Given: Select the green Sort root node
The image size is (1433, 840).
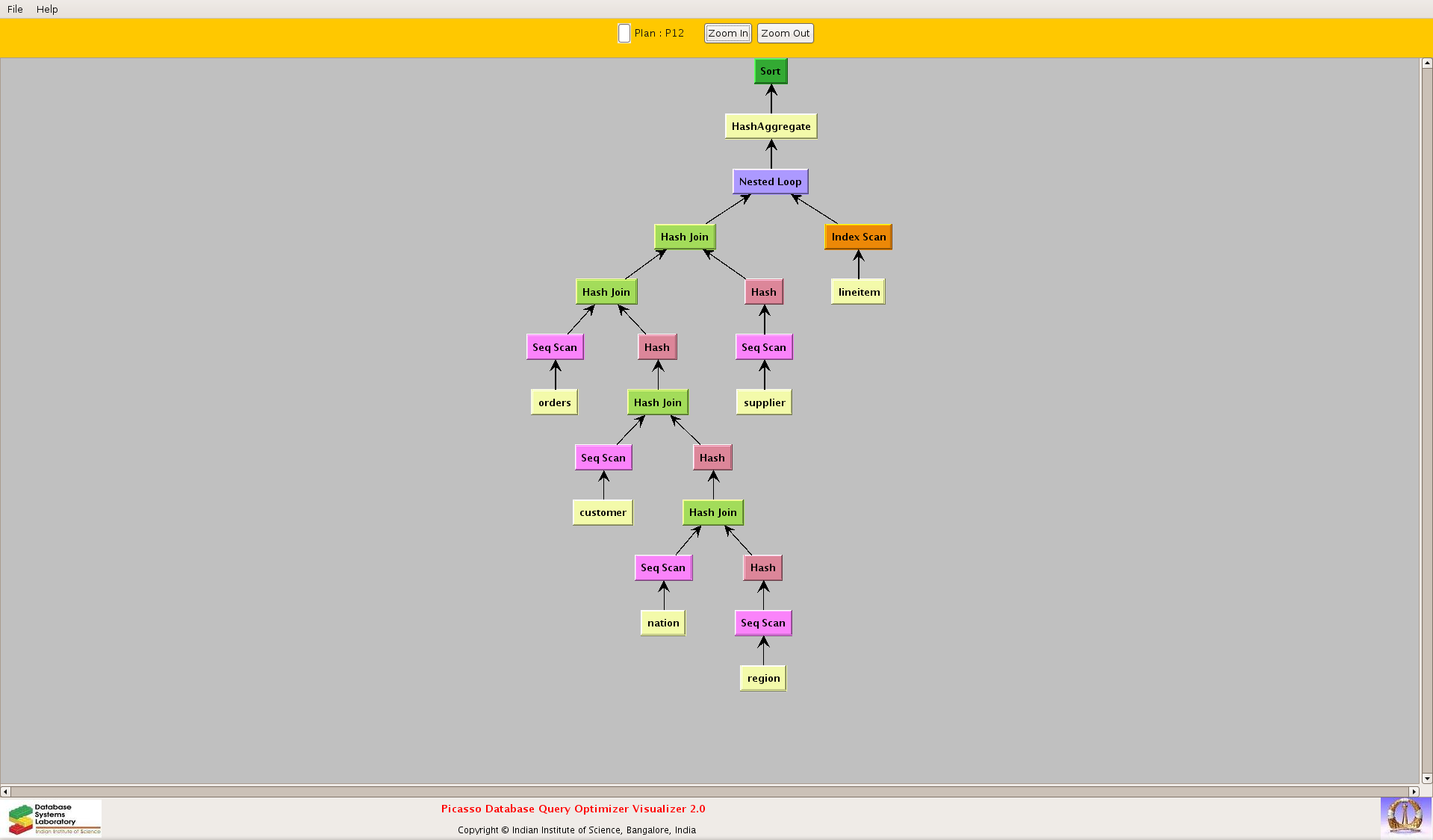Looking at the screenshot, I should click(x=770, y=72).
